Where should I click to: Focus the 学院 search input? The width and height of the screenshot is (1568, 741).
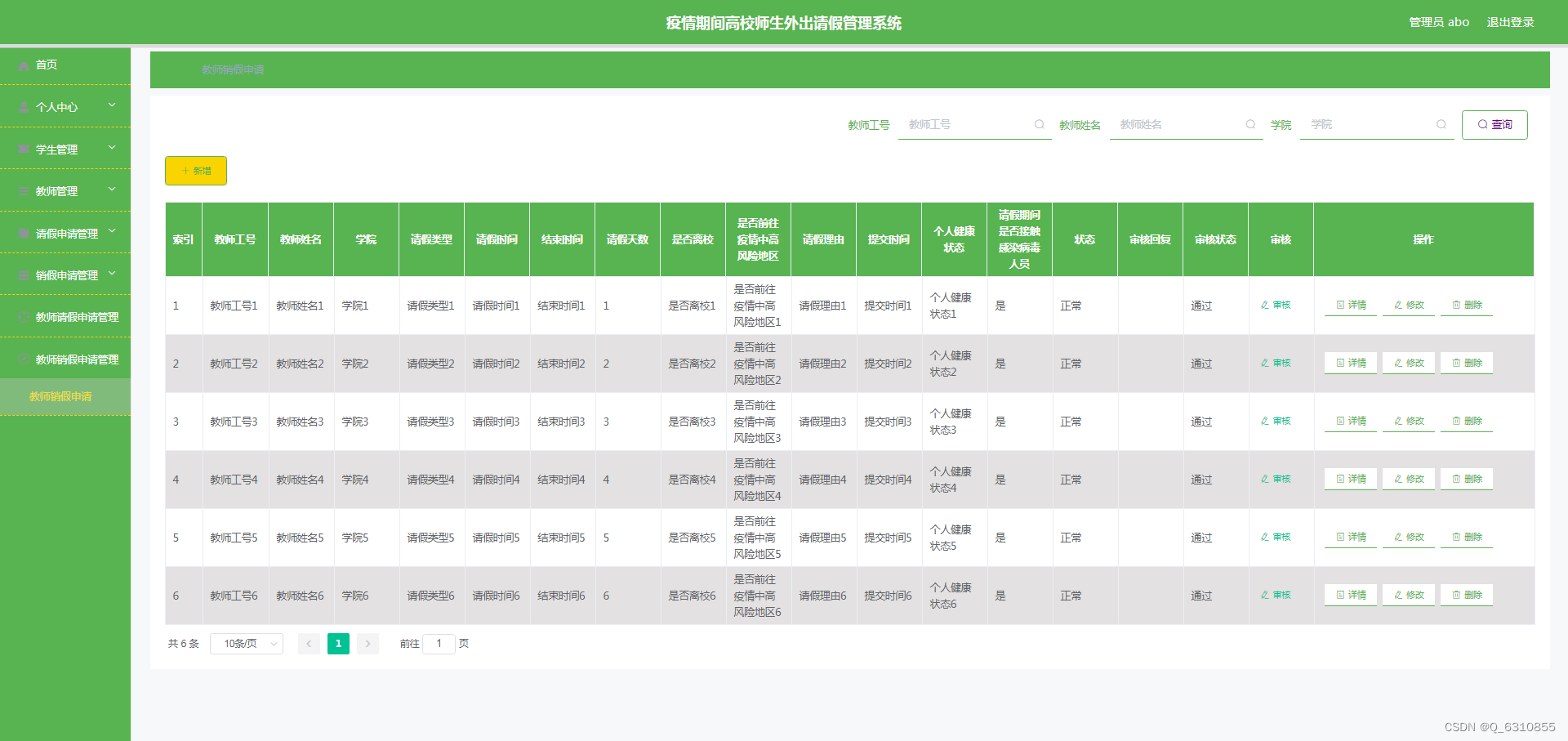pos(1377,125)
